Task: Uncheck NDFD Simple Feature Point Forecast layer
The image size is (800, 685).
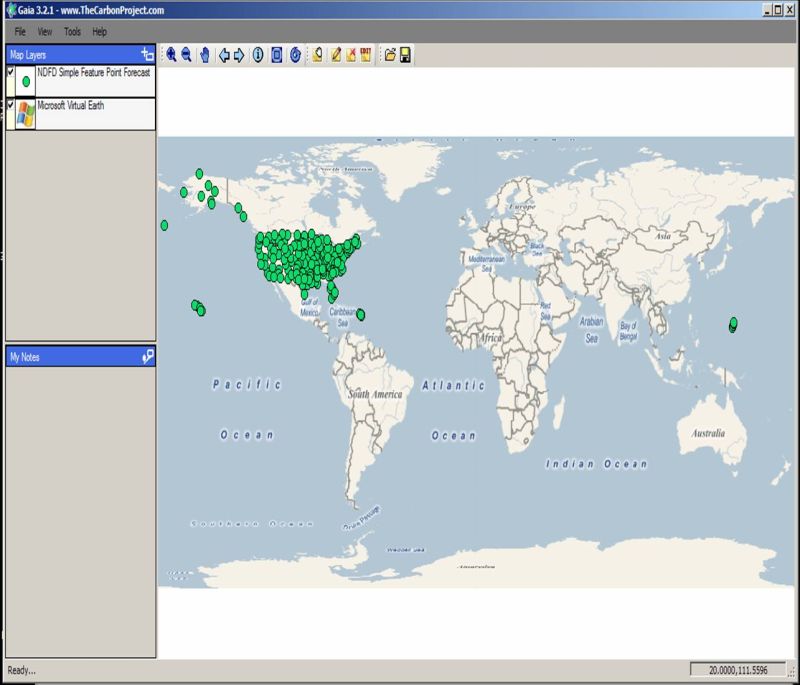Action: click(x=10, y=72)
